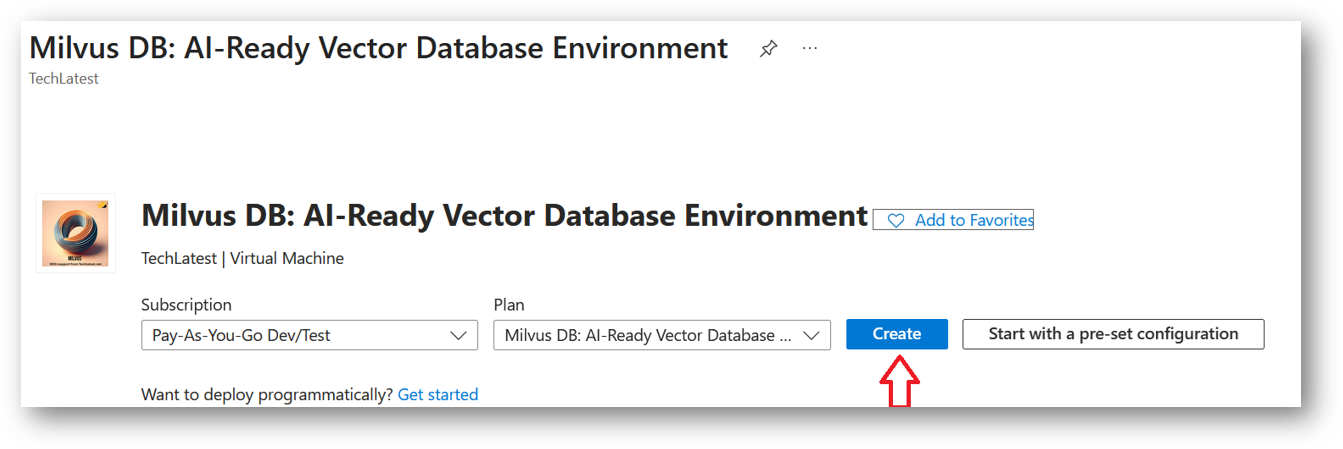Click the Add to Favorites text

tap(974, 220)
